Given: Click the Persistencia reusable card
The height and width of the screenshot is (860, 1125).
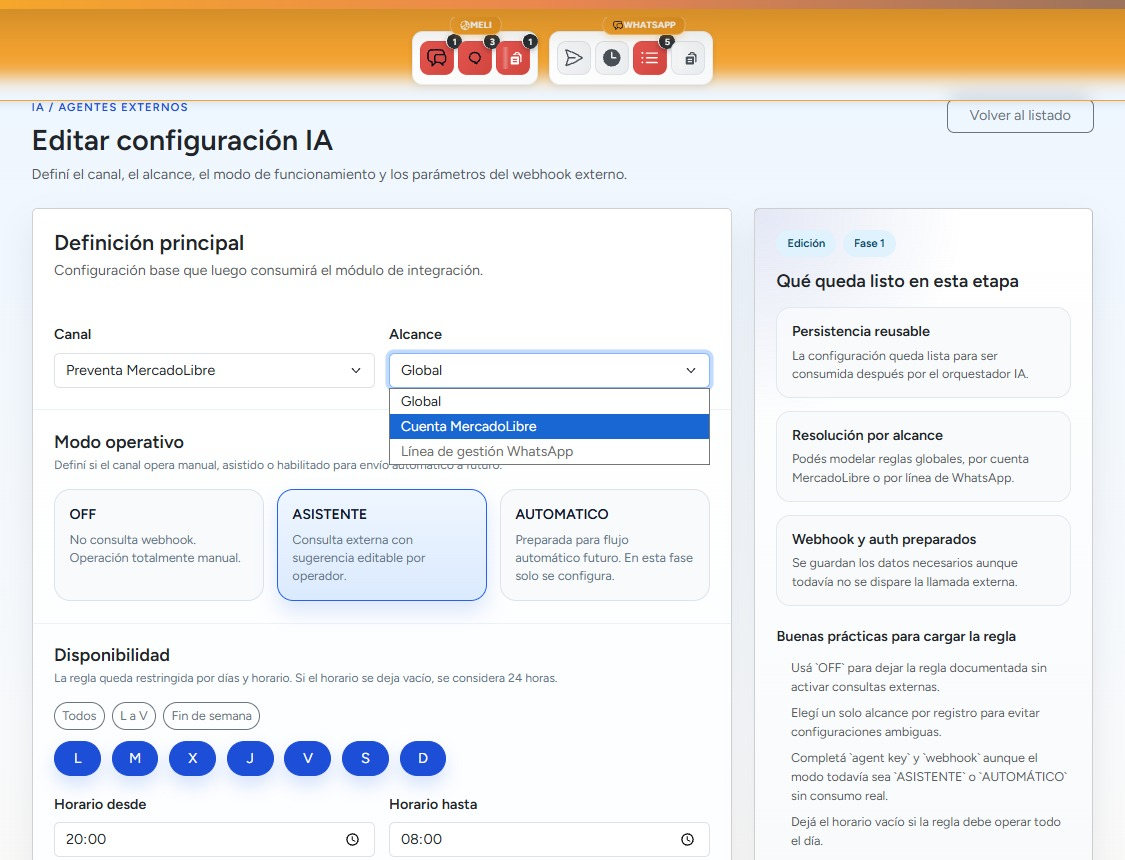Looking at the screenshot, I should tap(923, 352).
